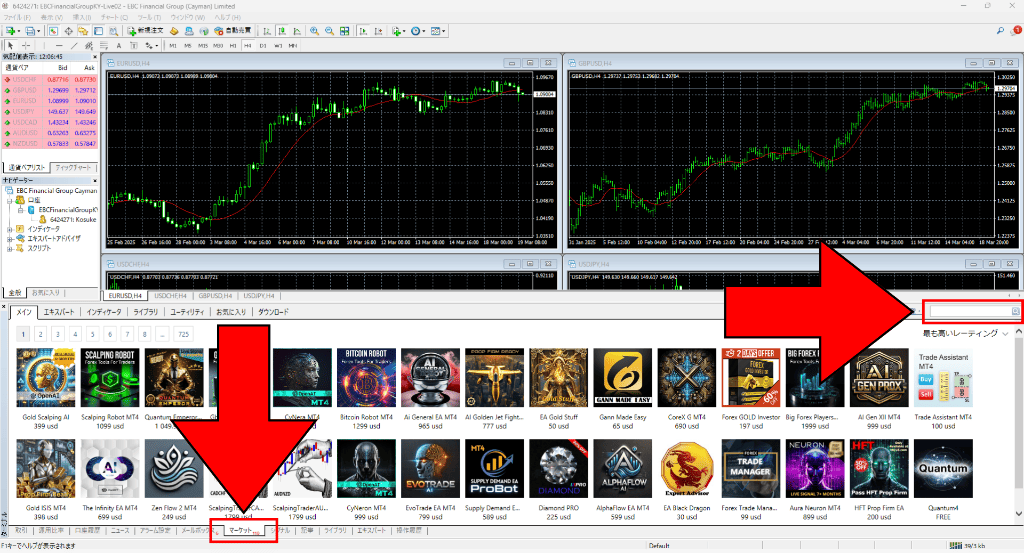Click the EvoTrade EA MT4 product link
Image resolution: width=1024 pixels, height=553 pixels.
[x=430, y=508]
